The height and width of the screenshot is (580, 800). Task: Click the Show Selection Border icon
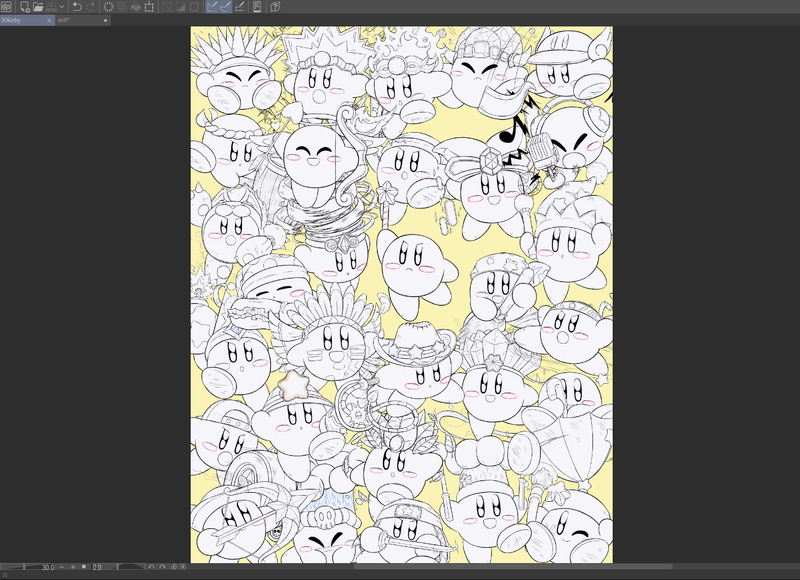[194, 7]
